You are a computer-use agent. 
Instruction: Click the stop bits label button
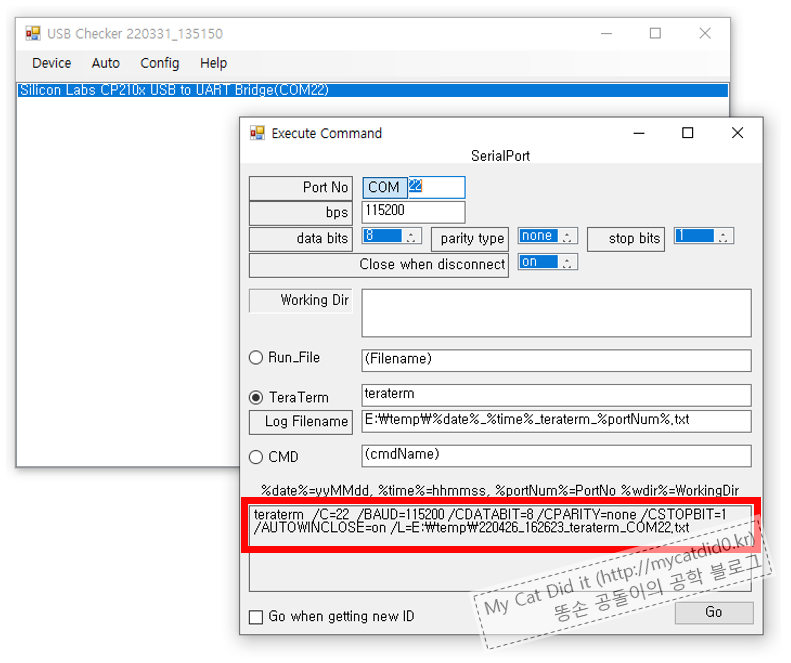tap(626, 239)
